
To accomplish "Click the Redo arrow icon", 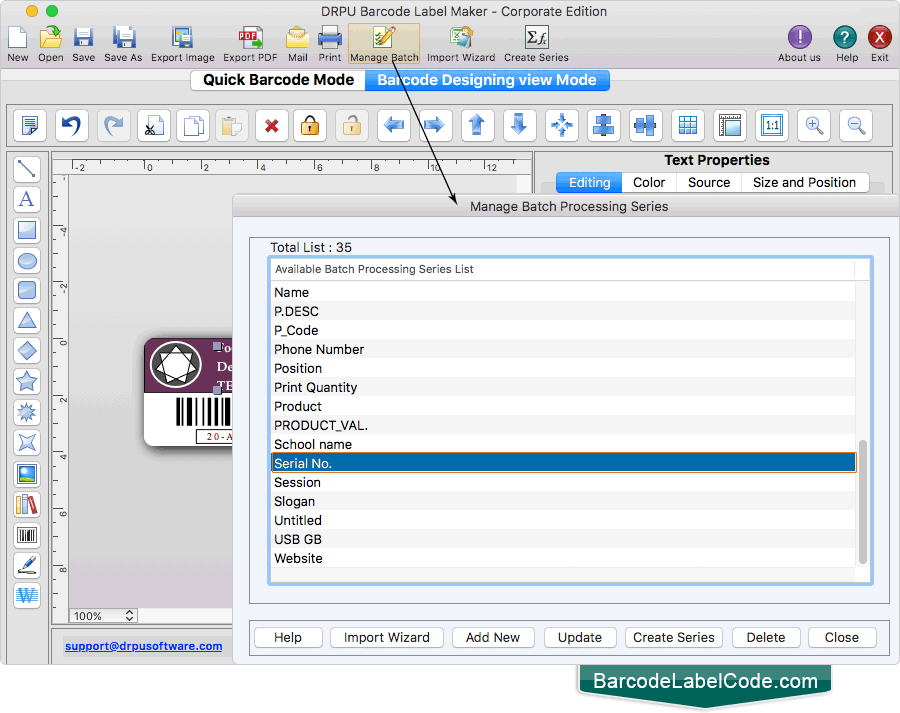I will [x=114, y=125].
